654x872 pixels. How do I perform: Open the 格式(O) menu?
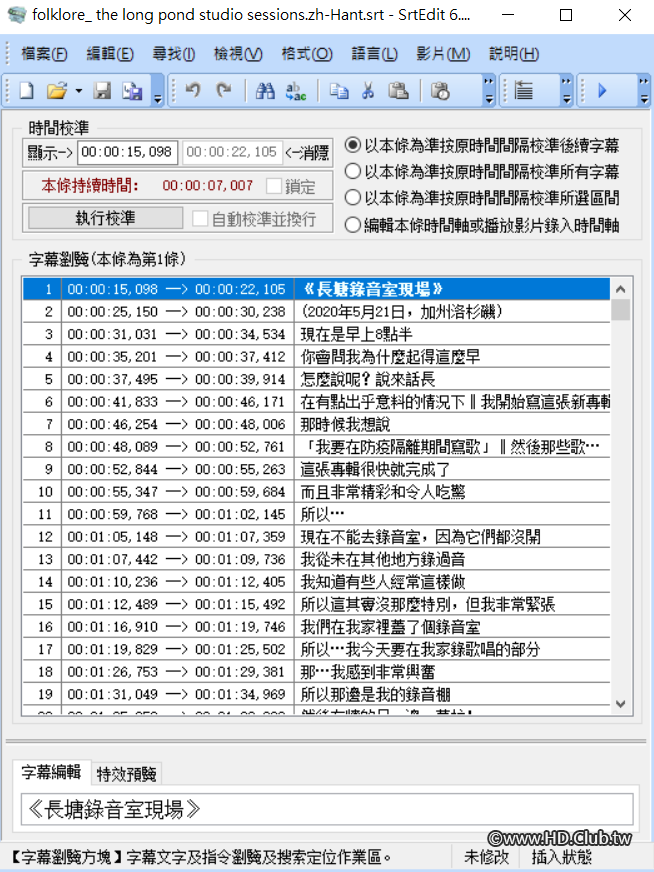click(x=307, y=54)
